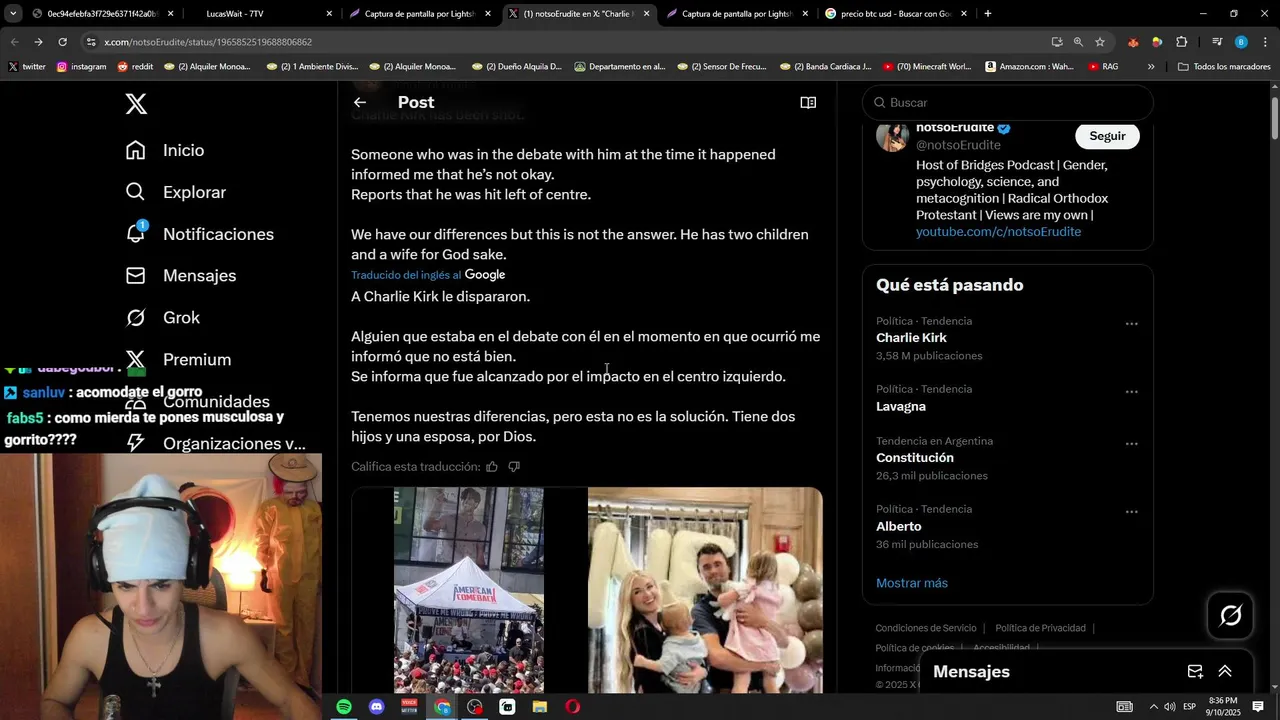1280x720 pixels.
Task: Open the instagram bookmark
Action: tap(82, 67)
